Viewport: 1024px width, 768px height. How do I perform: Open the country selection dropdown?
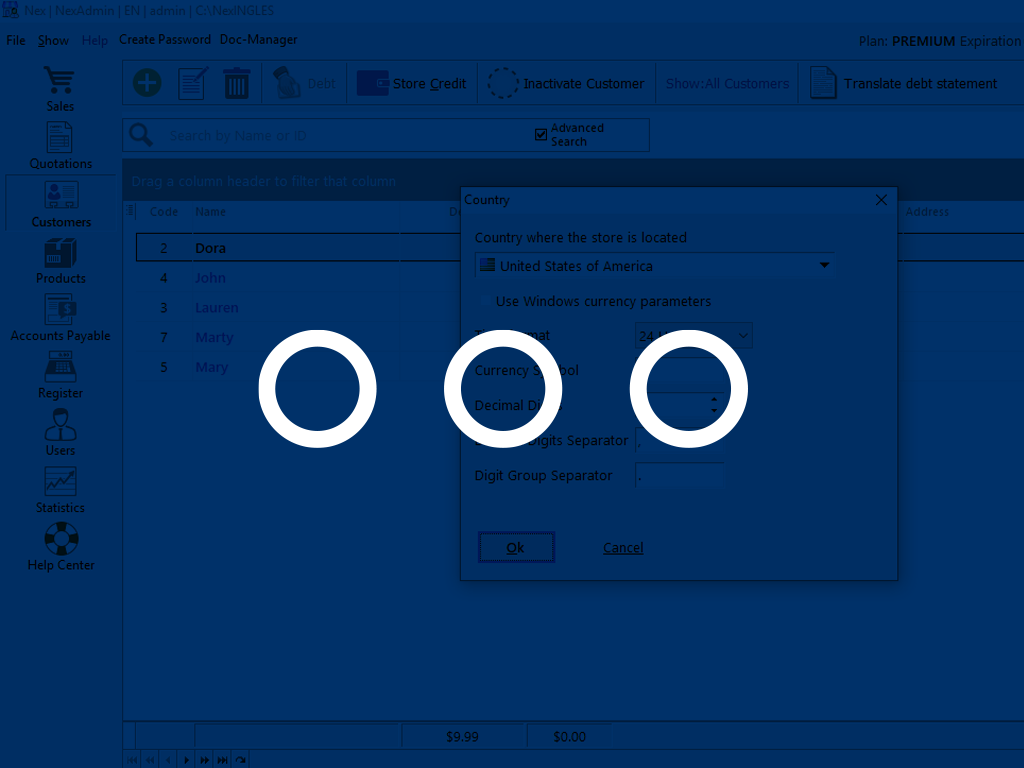[824, 265]
